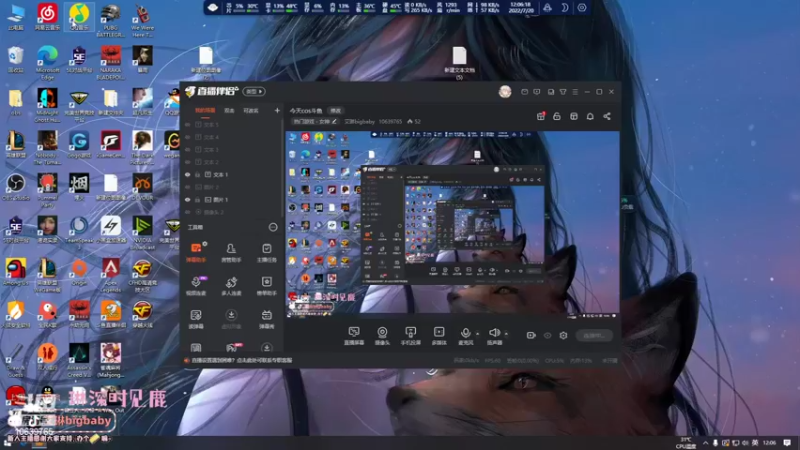Click the share icon in stream header
Viewport: 800px width, 450px height.
coord(607,116)
